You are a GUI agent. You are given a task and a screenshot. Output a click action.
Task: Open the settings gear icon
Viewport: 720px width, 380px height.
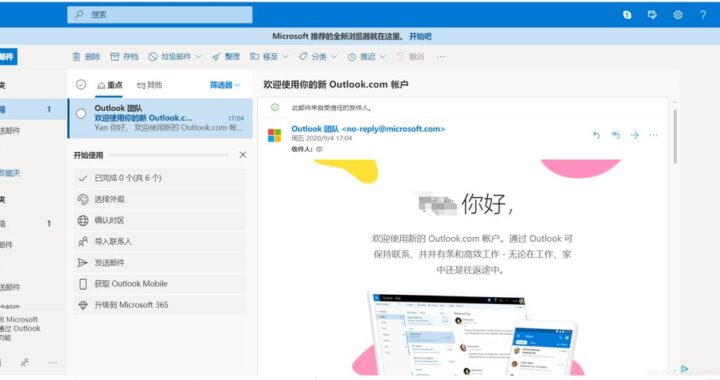(x=678, y=15)
